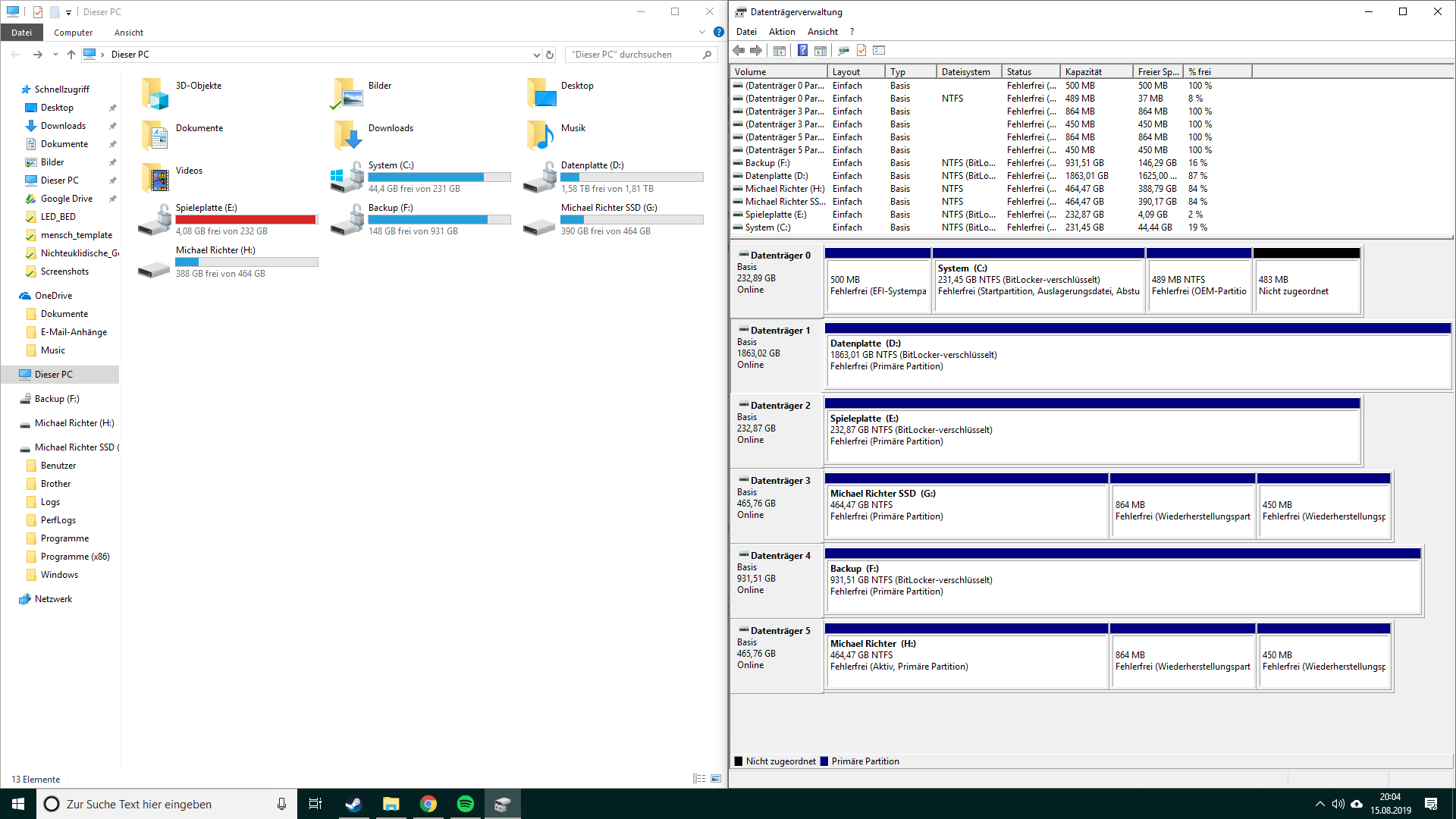Click the red Spieleplatte (E:) usage bar
Image resolution: width=1456 pixels, height=819 pixels.
point(246,220)
